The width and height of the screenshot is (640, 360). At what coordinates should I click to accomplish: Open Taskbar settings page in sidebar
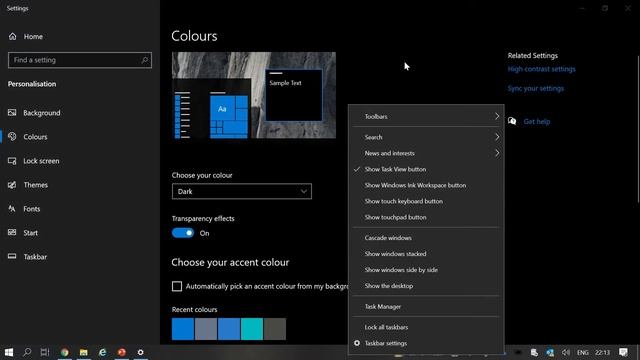tap(27, 257)
